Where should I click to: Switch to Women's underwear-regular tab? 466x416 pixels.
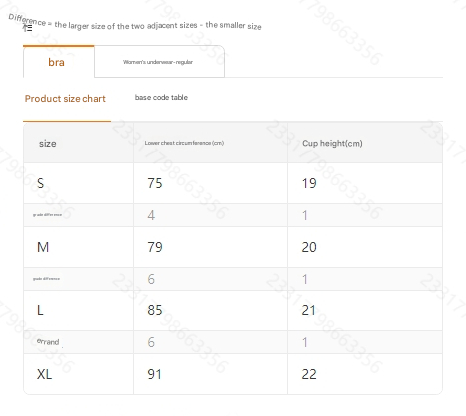[159, 62]
